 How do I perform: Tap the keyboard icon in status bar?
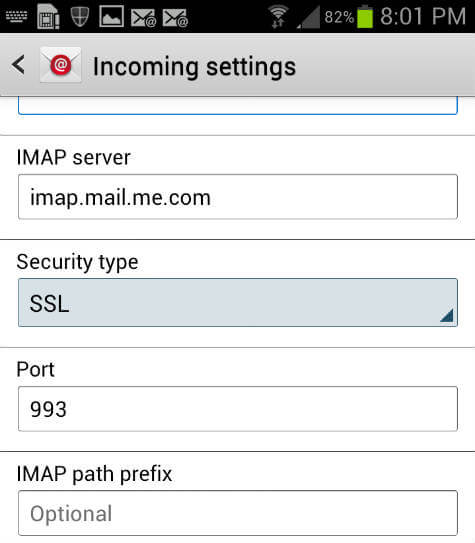[x=16, y=16]
